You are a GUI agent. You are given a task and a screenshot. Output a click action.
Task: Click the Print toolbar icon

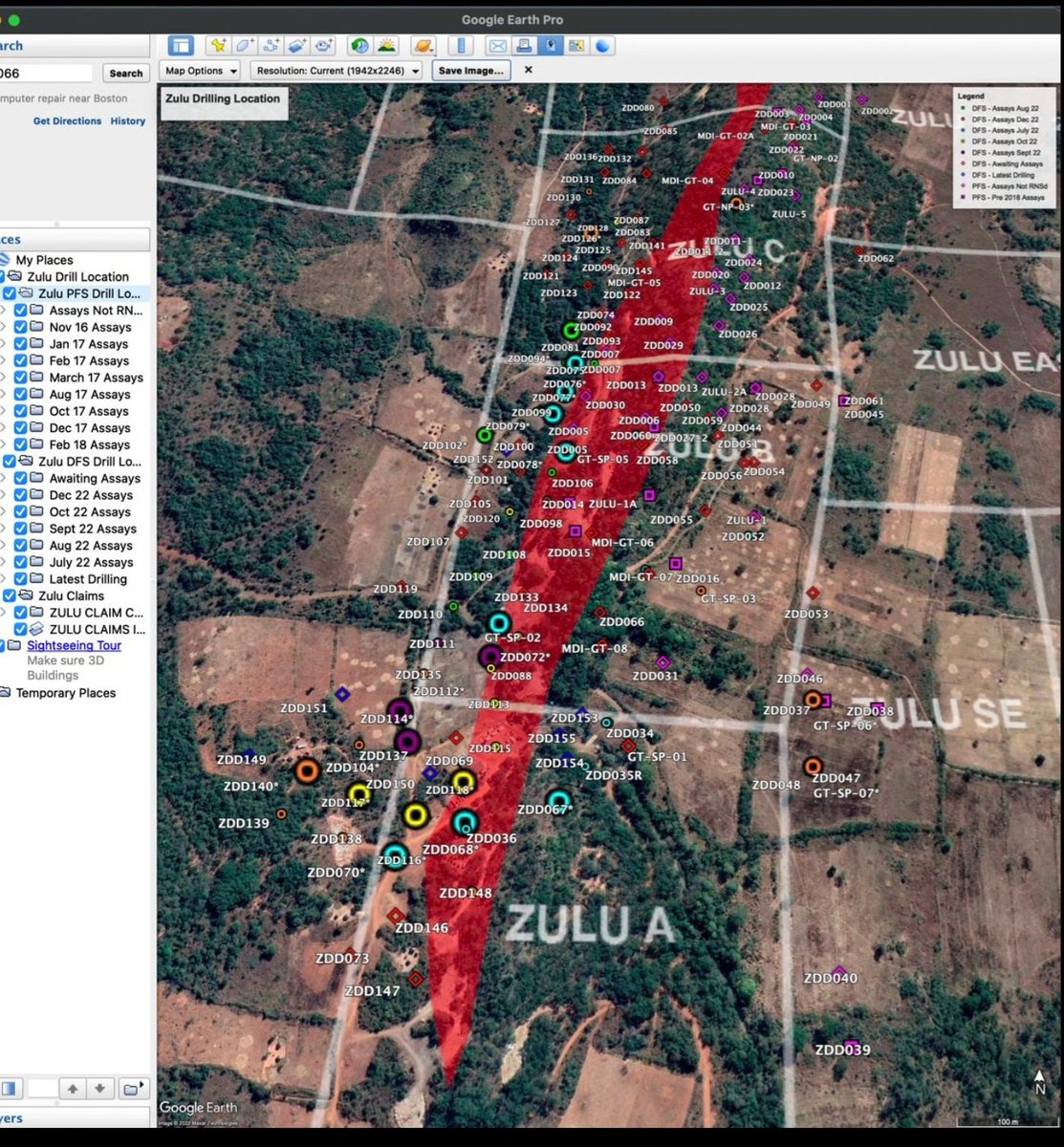click(524, 45)
